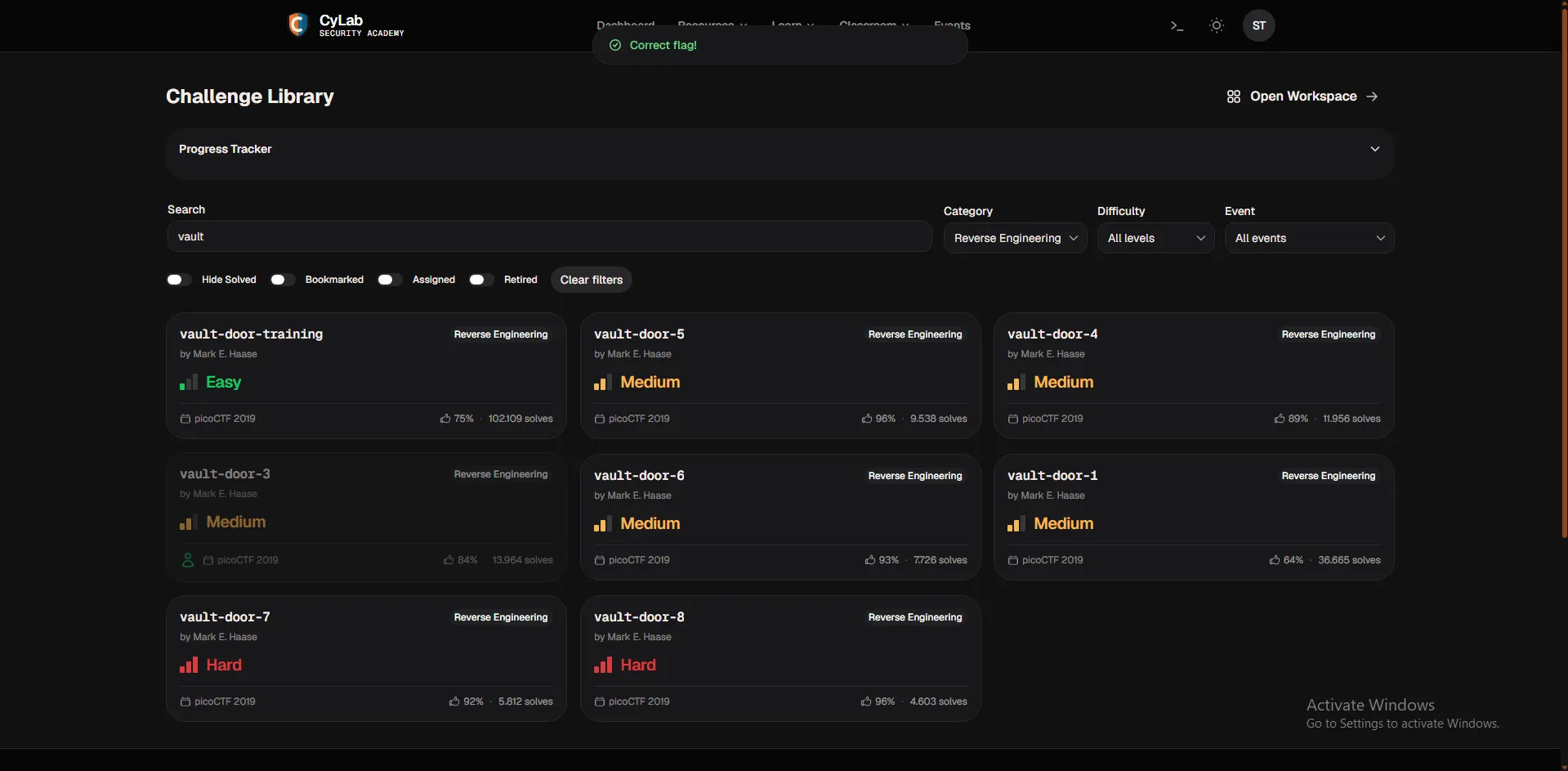Viewport: 1568px width, 771px height.
Task: Click the vault-door-4 challenge title
Action: 1052,334
